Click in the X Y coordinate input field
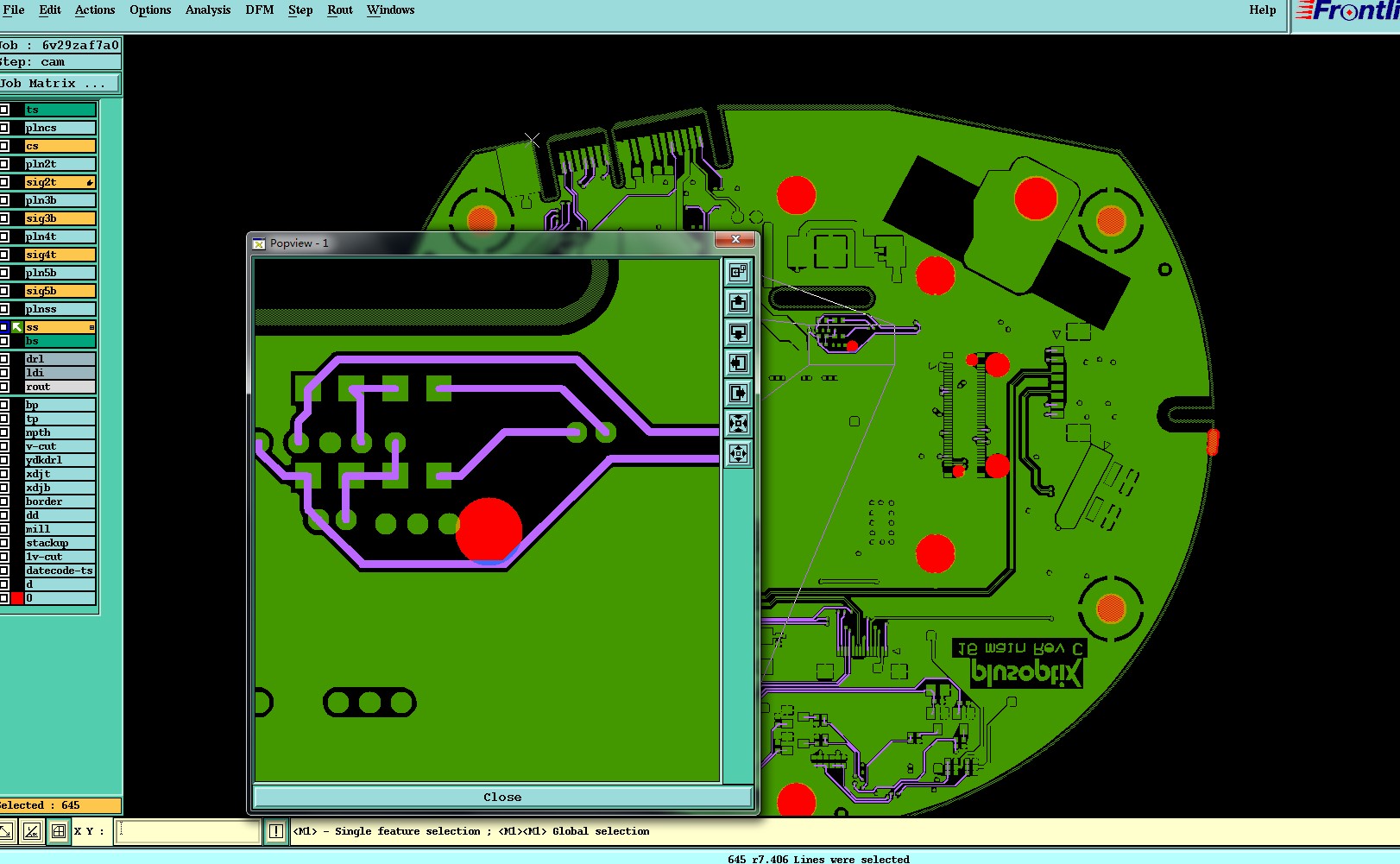1400x864 pixels. pos(187,832)
